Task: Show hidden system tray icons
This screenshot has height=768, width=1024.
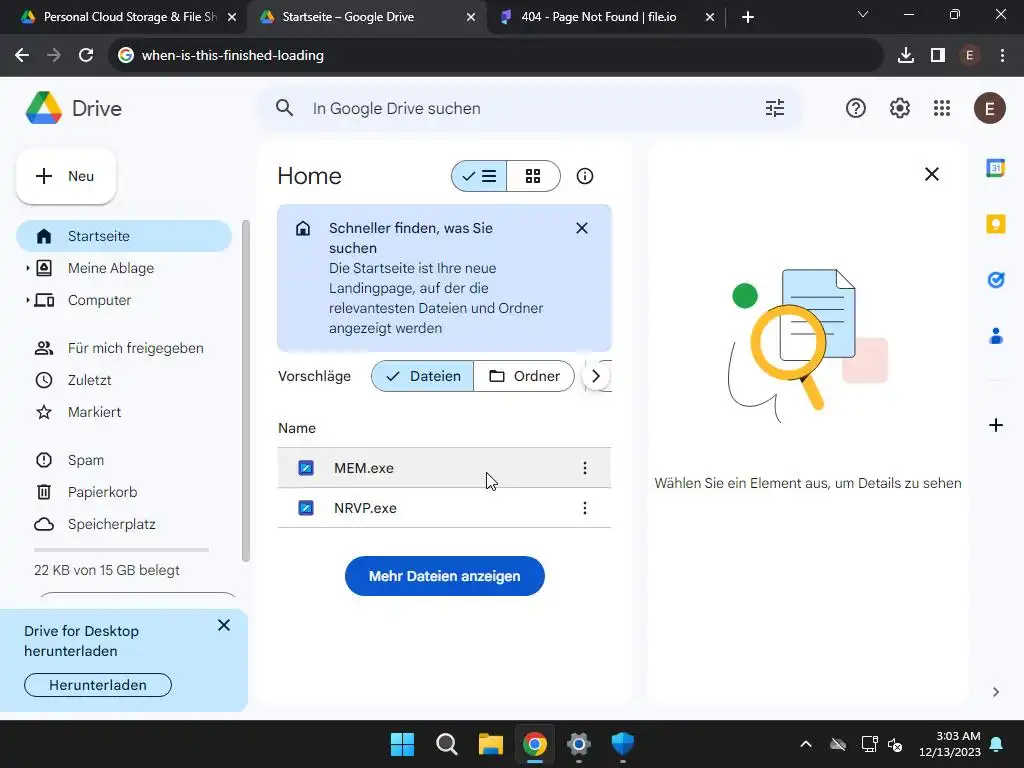Action: 806,744
